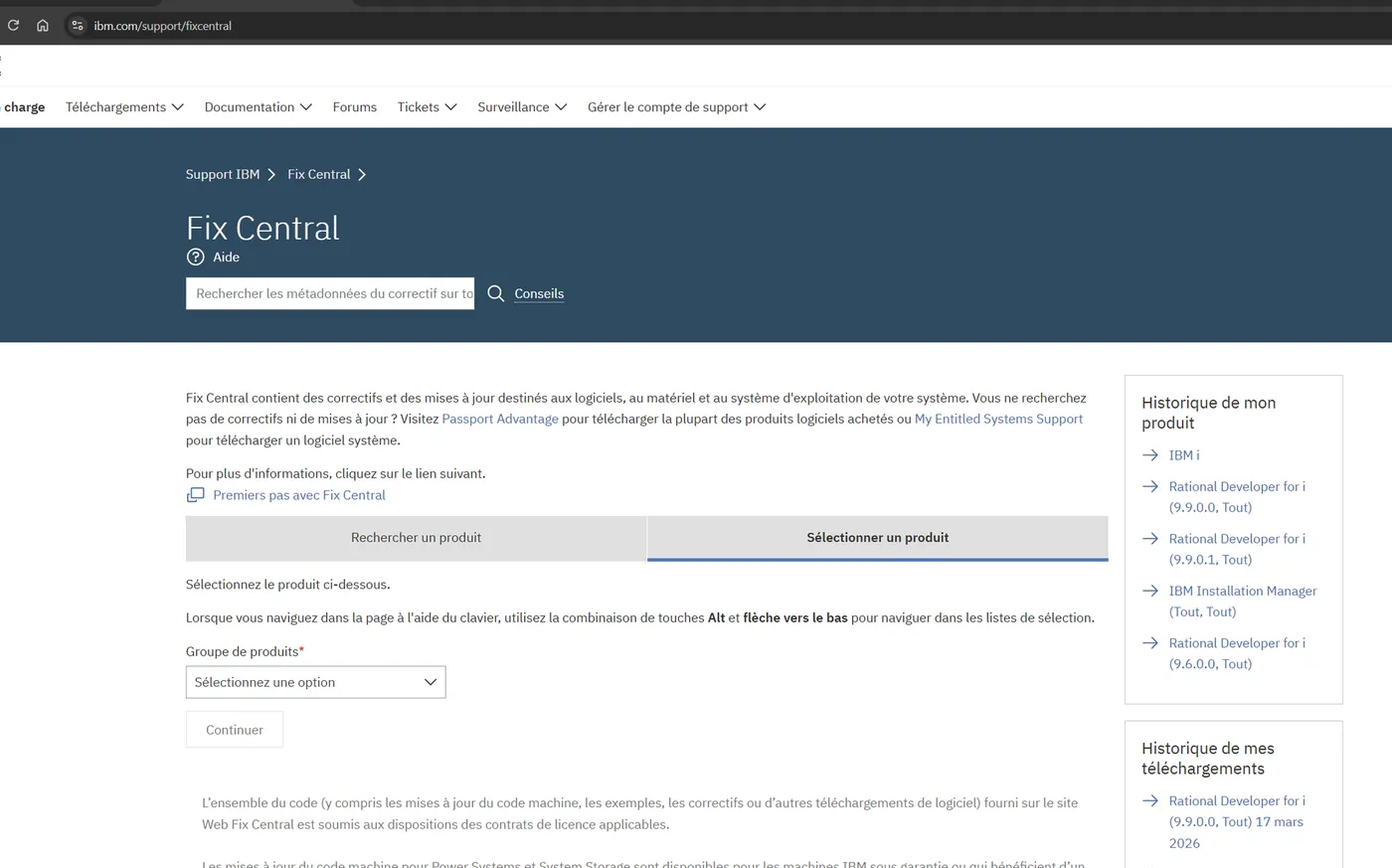Click the Aide question mark icon
This screenshot has width=1392, height=868.
196,257
